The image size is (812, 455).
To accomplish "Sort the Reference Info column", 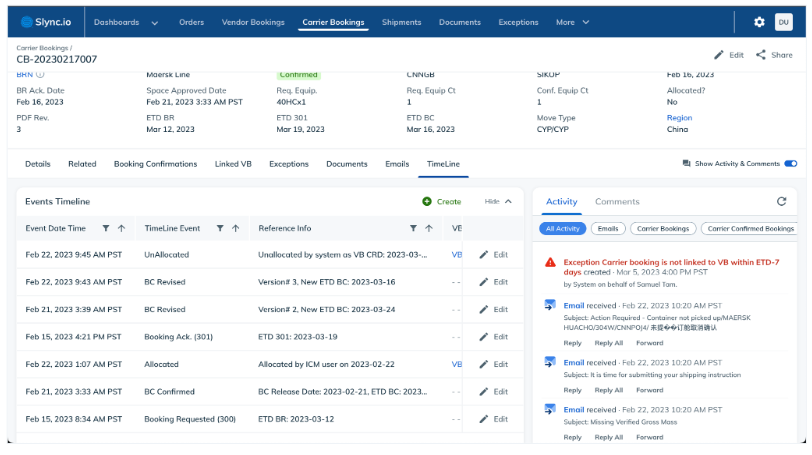I will (429, 228).
